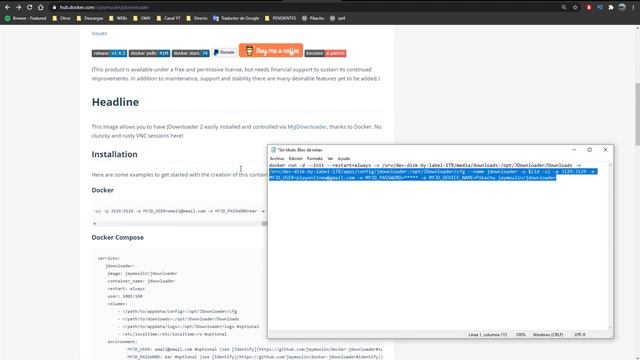Open the Traductor de Google bookmark

[236, 18]
